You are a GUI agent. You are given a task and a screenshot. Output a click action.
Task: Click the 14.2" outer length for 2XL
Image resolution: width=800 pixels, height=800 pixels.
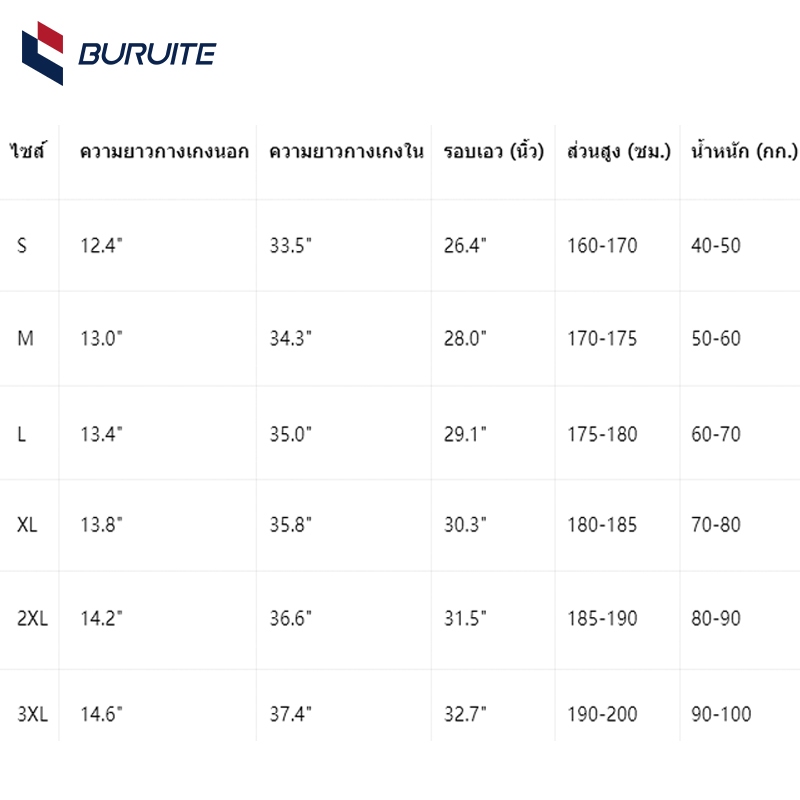(x=101, y=618)
